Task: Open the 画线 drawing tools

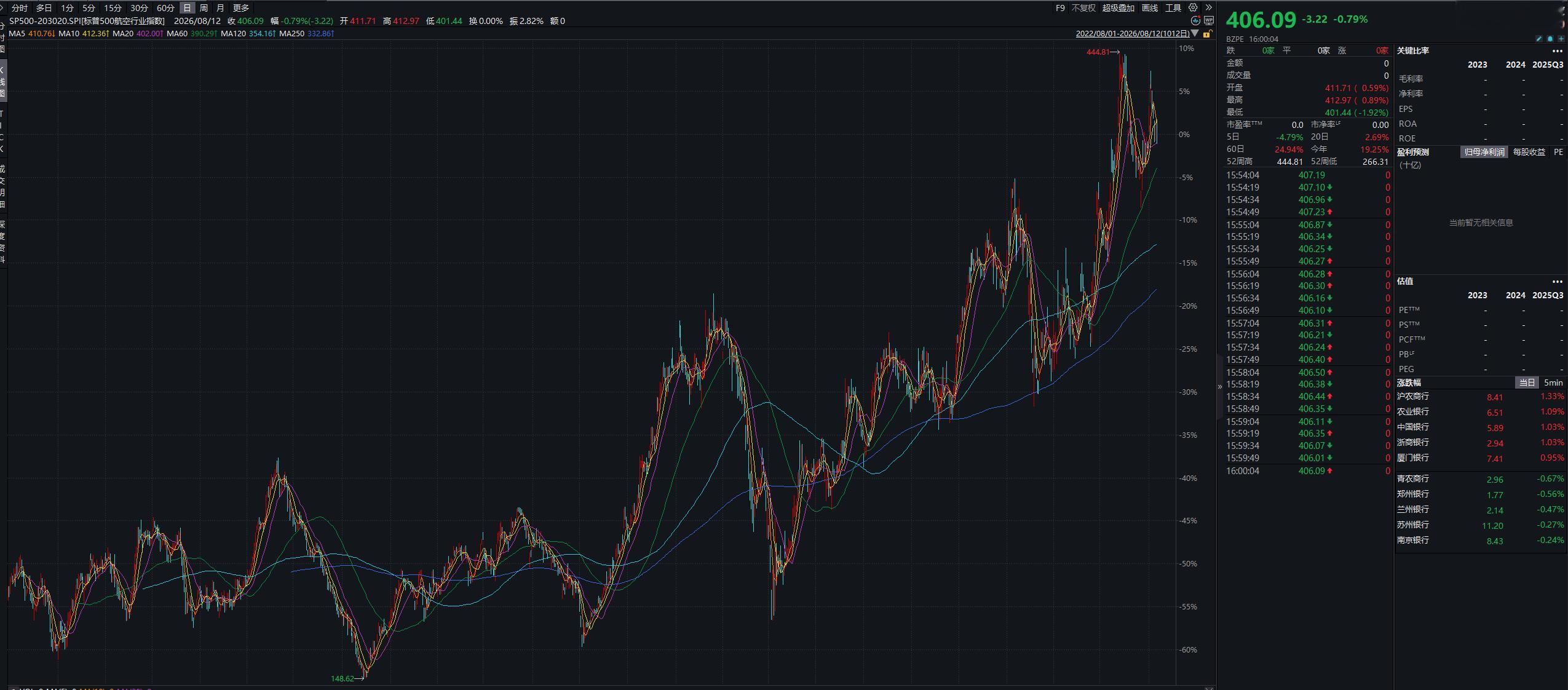Action: 1149,8
